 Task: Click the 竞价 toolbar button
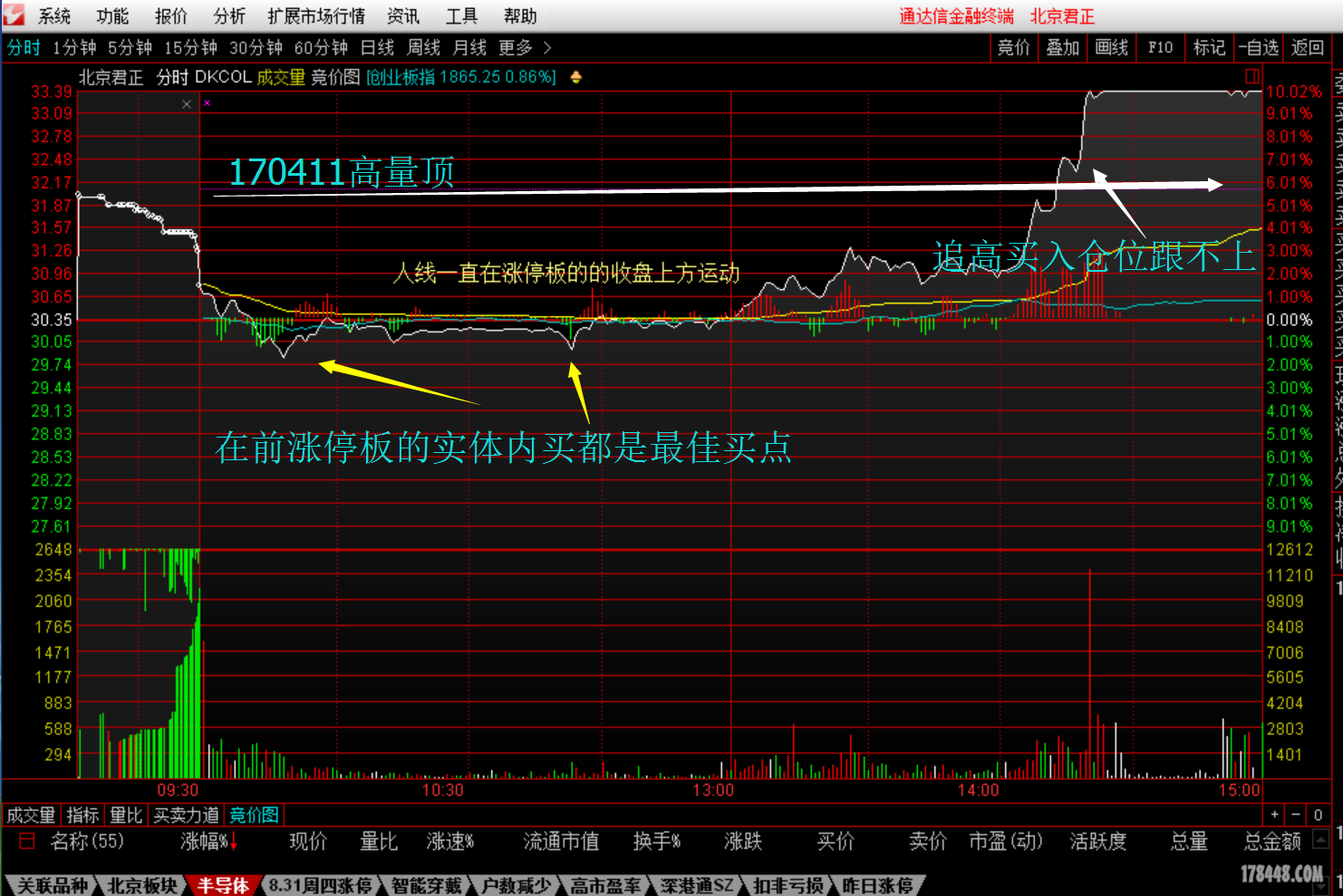[1014, 47]
